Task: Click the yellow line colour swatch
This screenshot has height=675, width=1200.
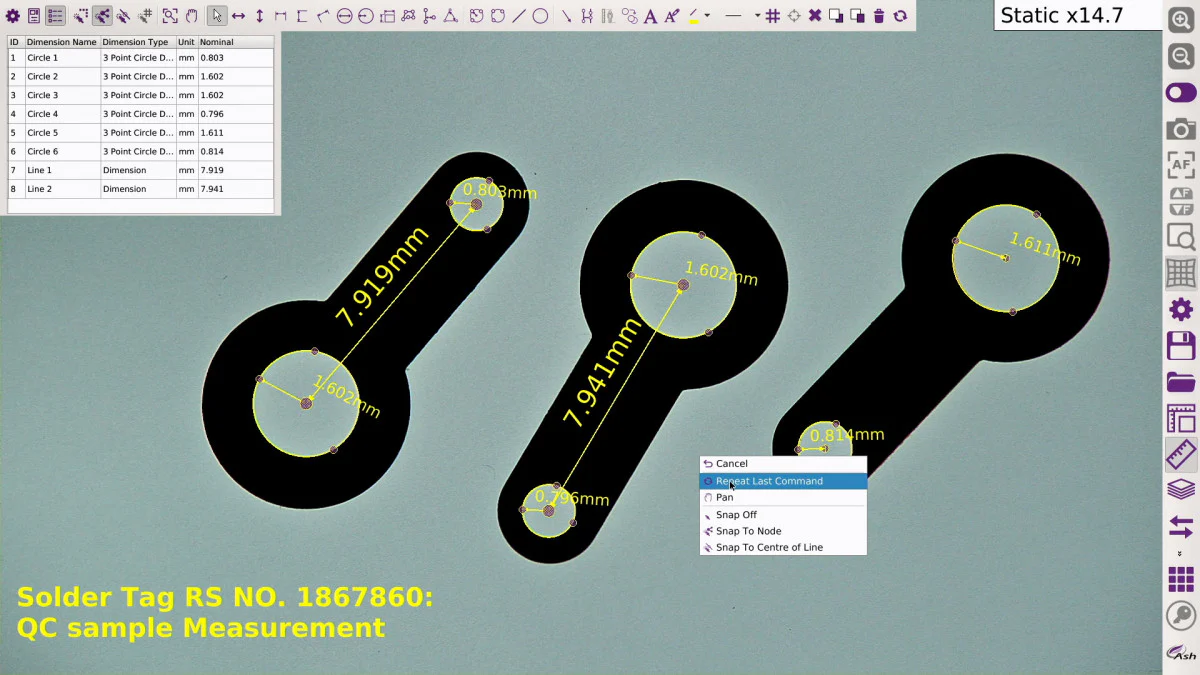Action: point(694,17)
